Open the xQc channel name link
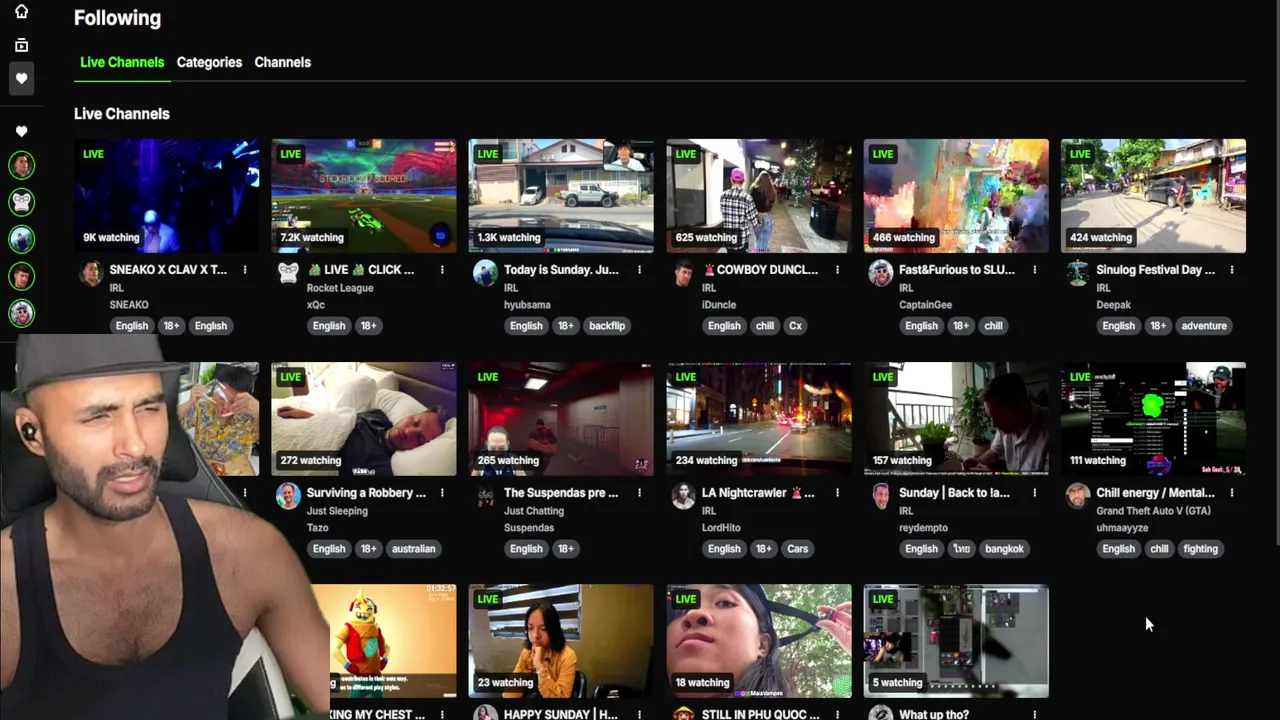 pos(316,305)
